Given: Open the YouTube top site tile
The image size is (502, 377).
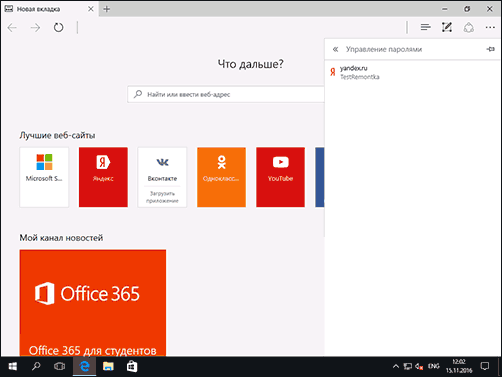Looking at the screenshot, I should click(x=280, y=177).
